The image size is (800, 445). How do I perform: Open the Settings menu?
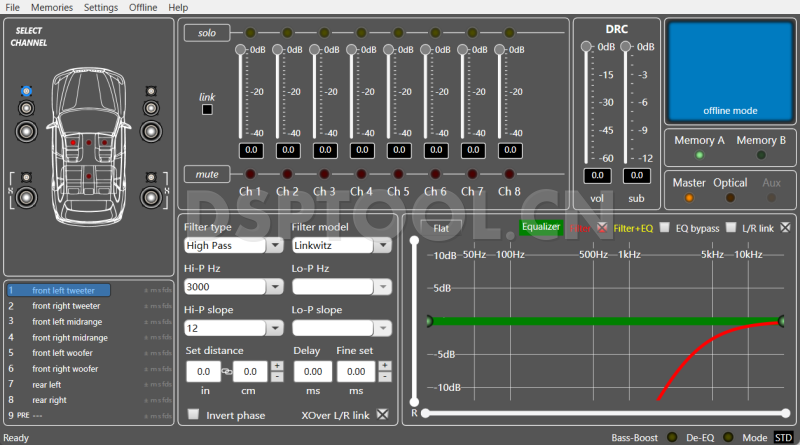100,7
